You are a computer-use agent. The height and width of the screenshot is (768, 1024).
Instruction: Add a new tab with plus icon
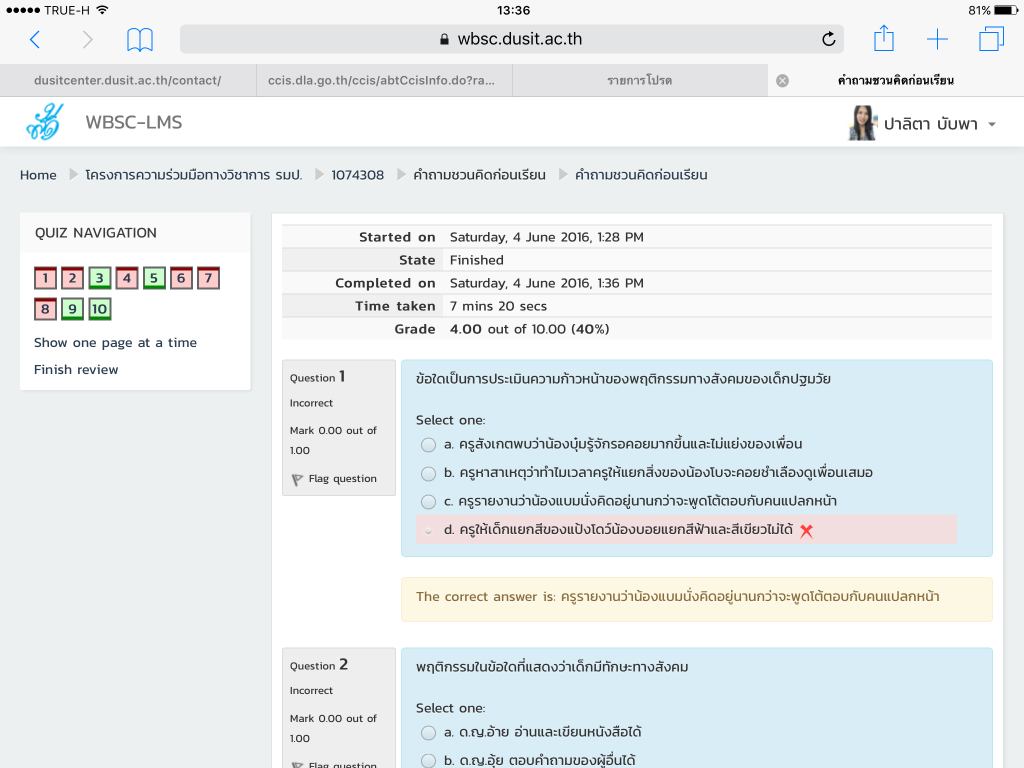coord(937,40)
